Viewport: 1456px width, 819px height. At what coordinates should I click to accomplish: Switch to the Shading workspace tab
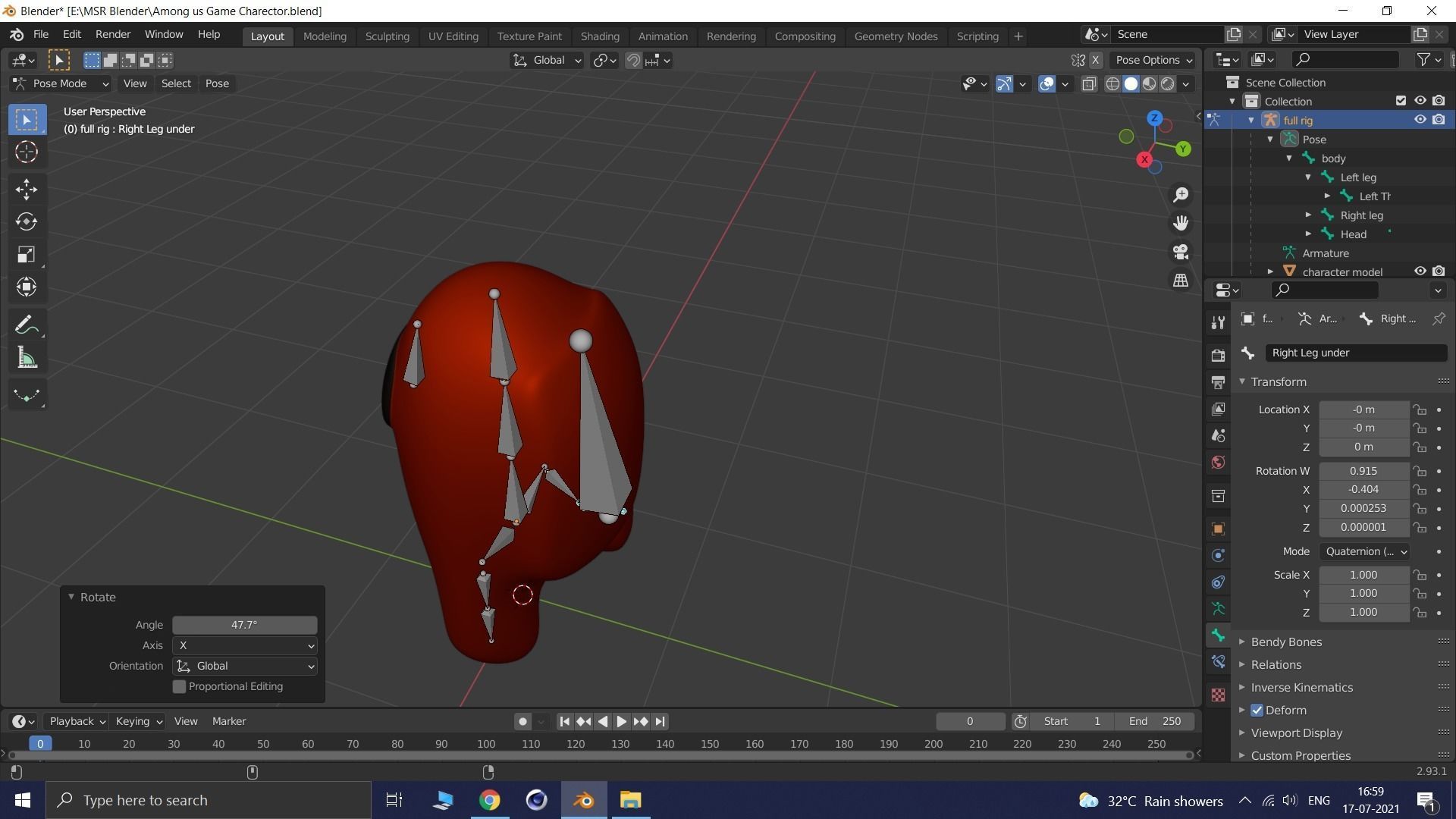(600, 36)
